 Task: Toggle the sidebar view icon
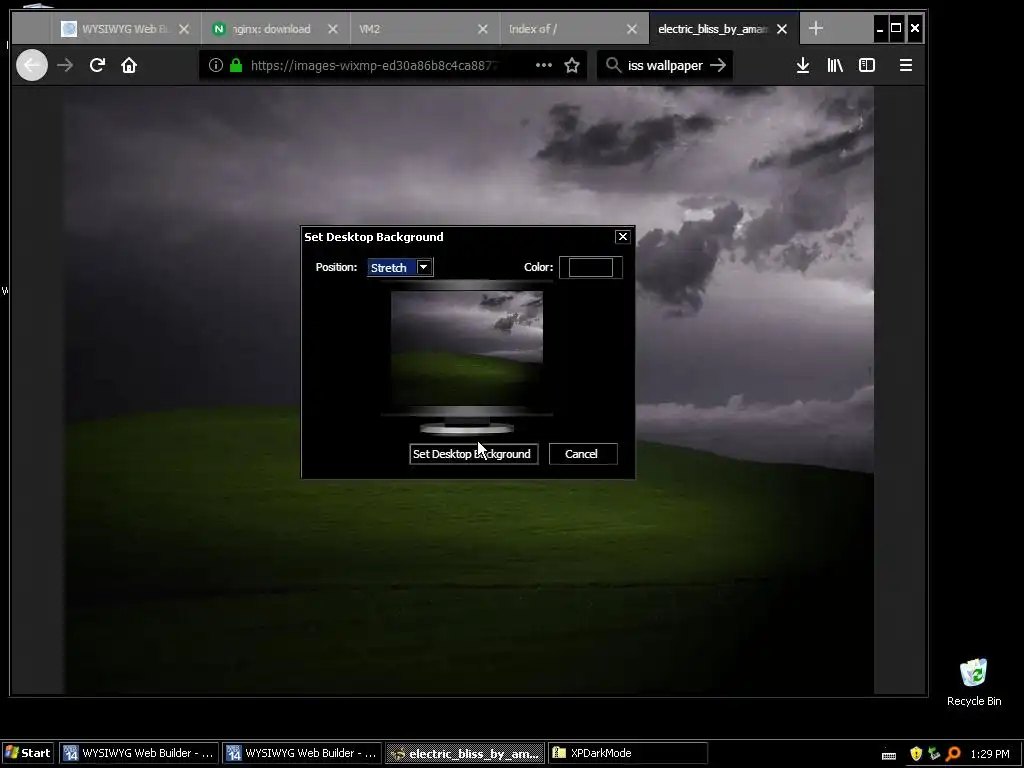pyautogui.click(x=867, y=65)
